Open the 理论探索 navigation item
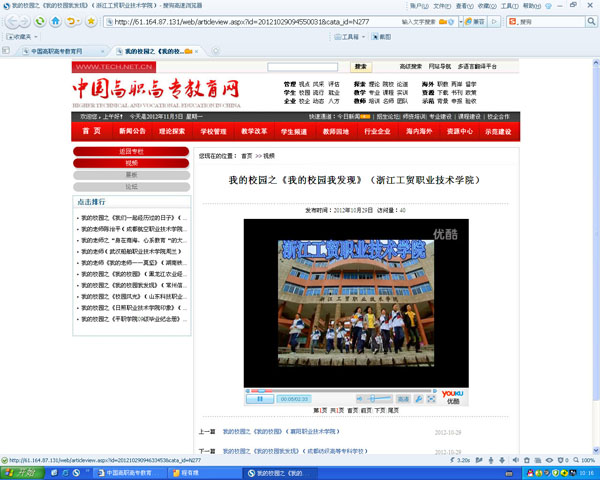600x480 pixels. [x=172, y=131]
